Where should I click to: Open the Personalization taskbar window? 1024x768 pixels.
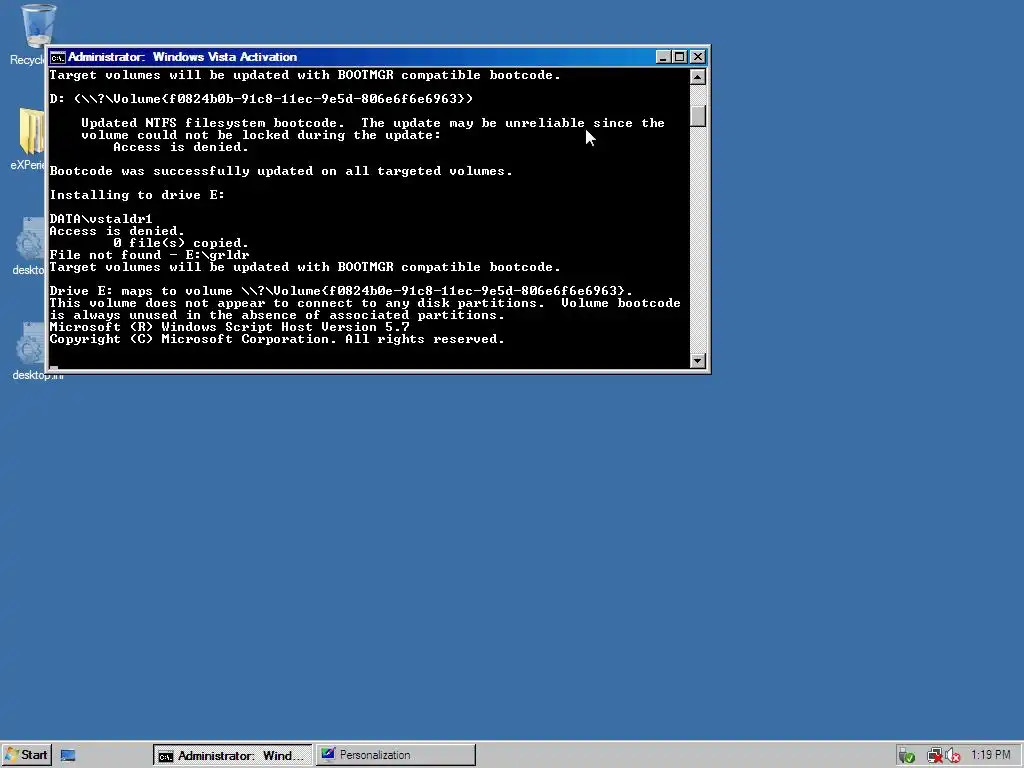pos(396,755)
